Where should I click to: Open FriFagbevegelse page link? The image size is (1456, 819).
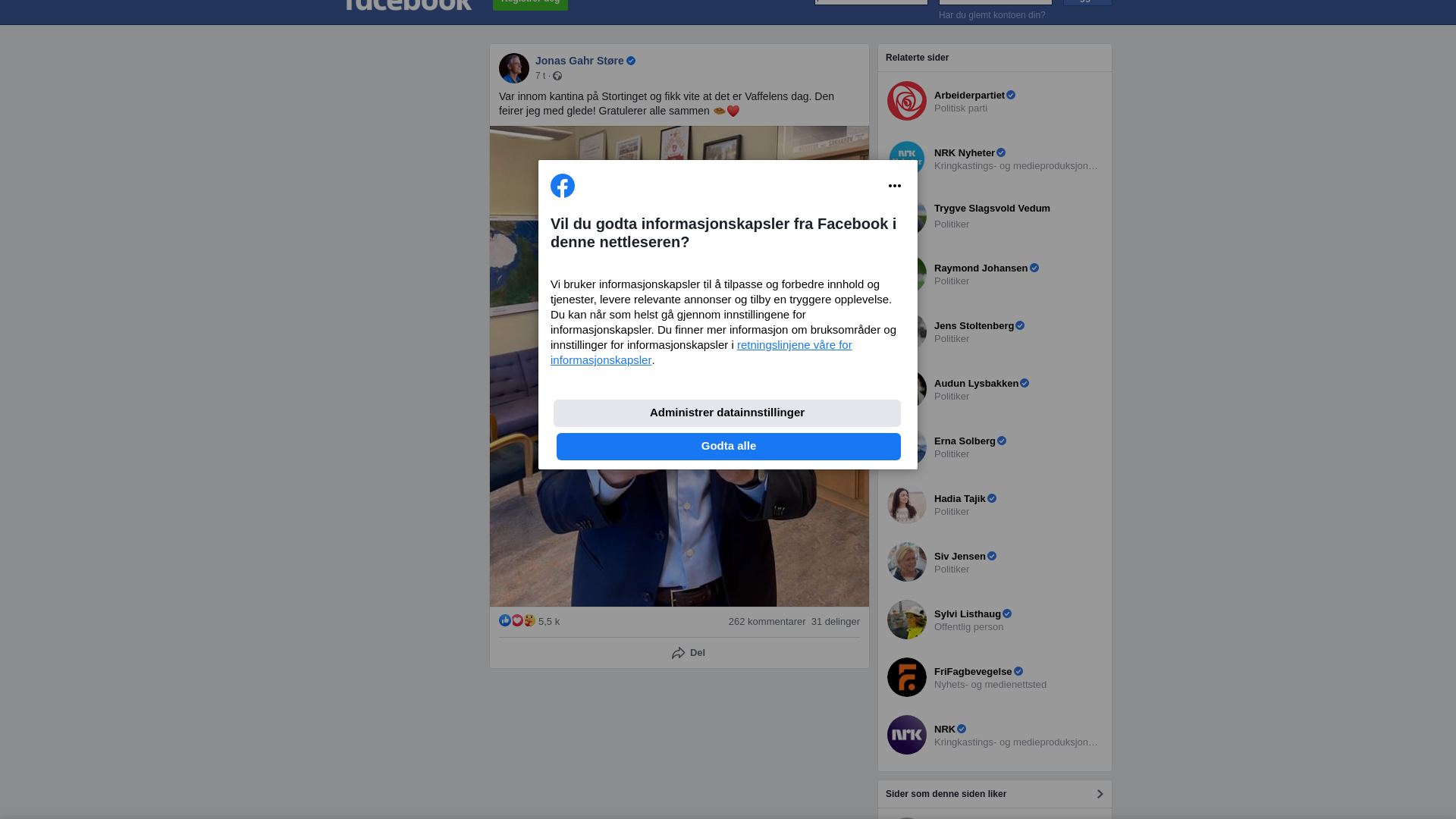(x=973, y=672)
